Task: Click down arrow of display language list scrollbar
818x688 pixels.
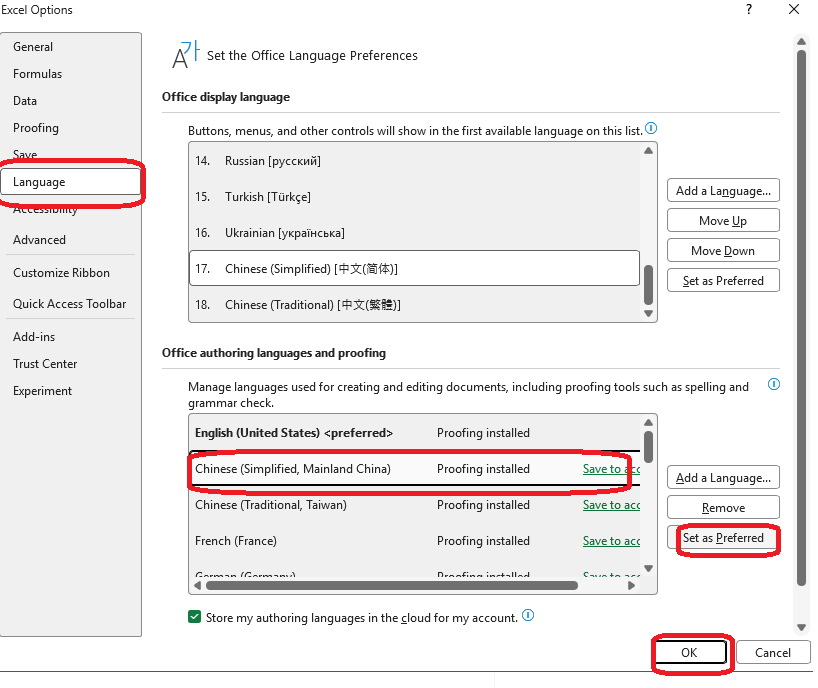Action: coord(648,313)
